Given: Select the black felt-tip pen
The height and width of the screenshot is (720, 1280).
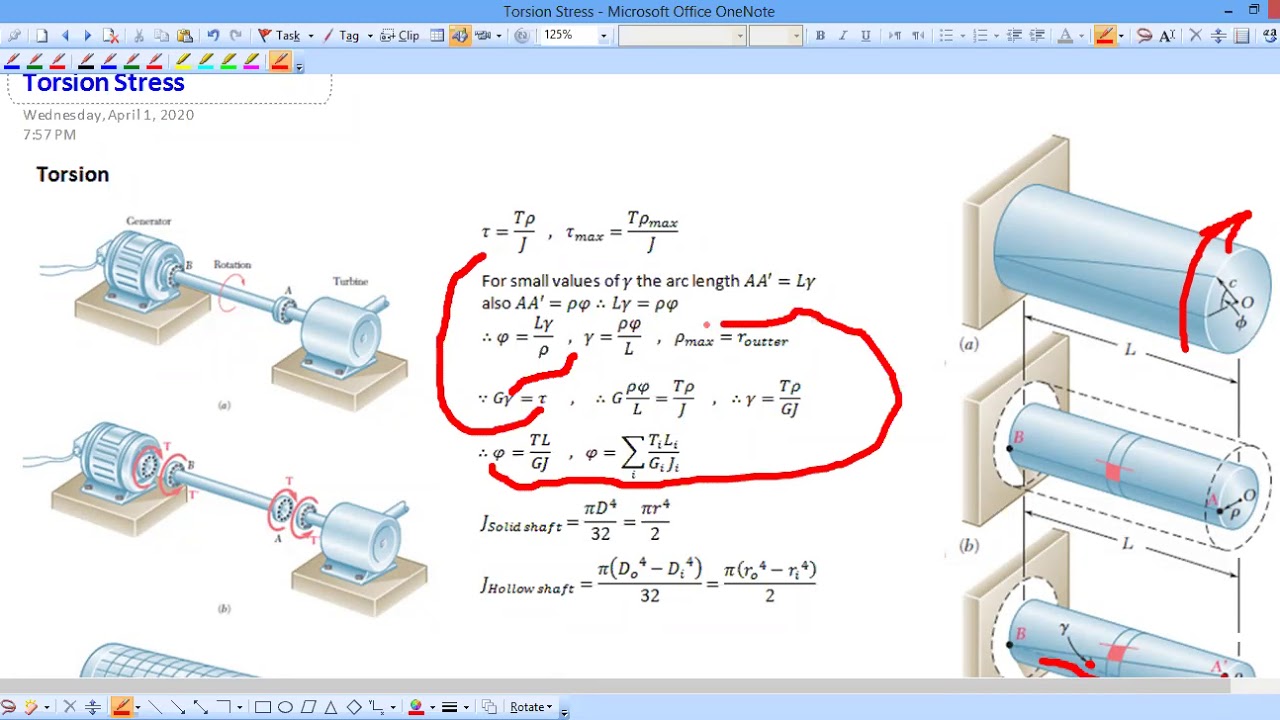Looking at the screenshot, I should [86, 61].
